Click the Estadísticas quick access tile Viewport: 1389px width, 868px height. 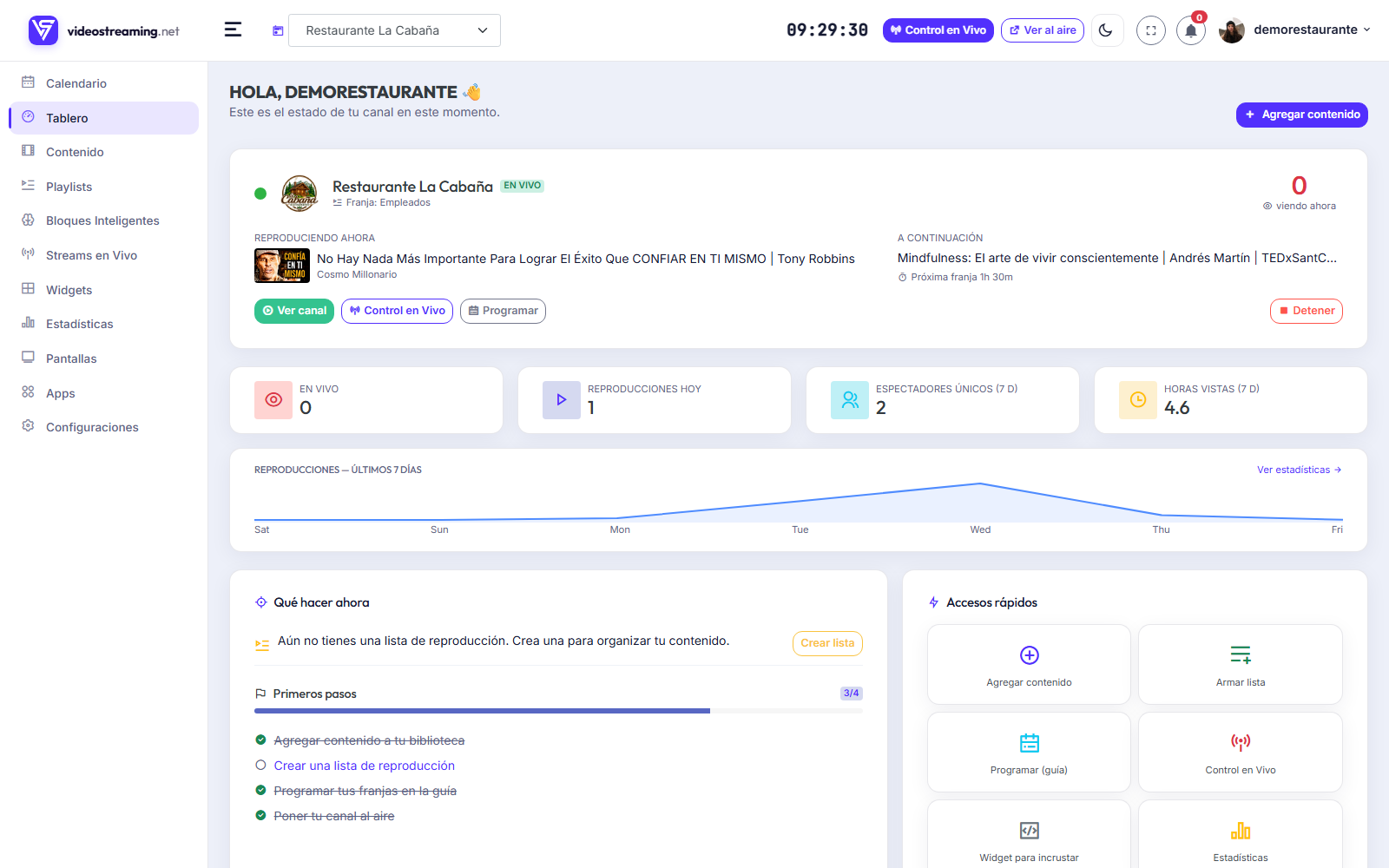[x=1241, y=835]
